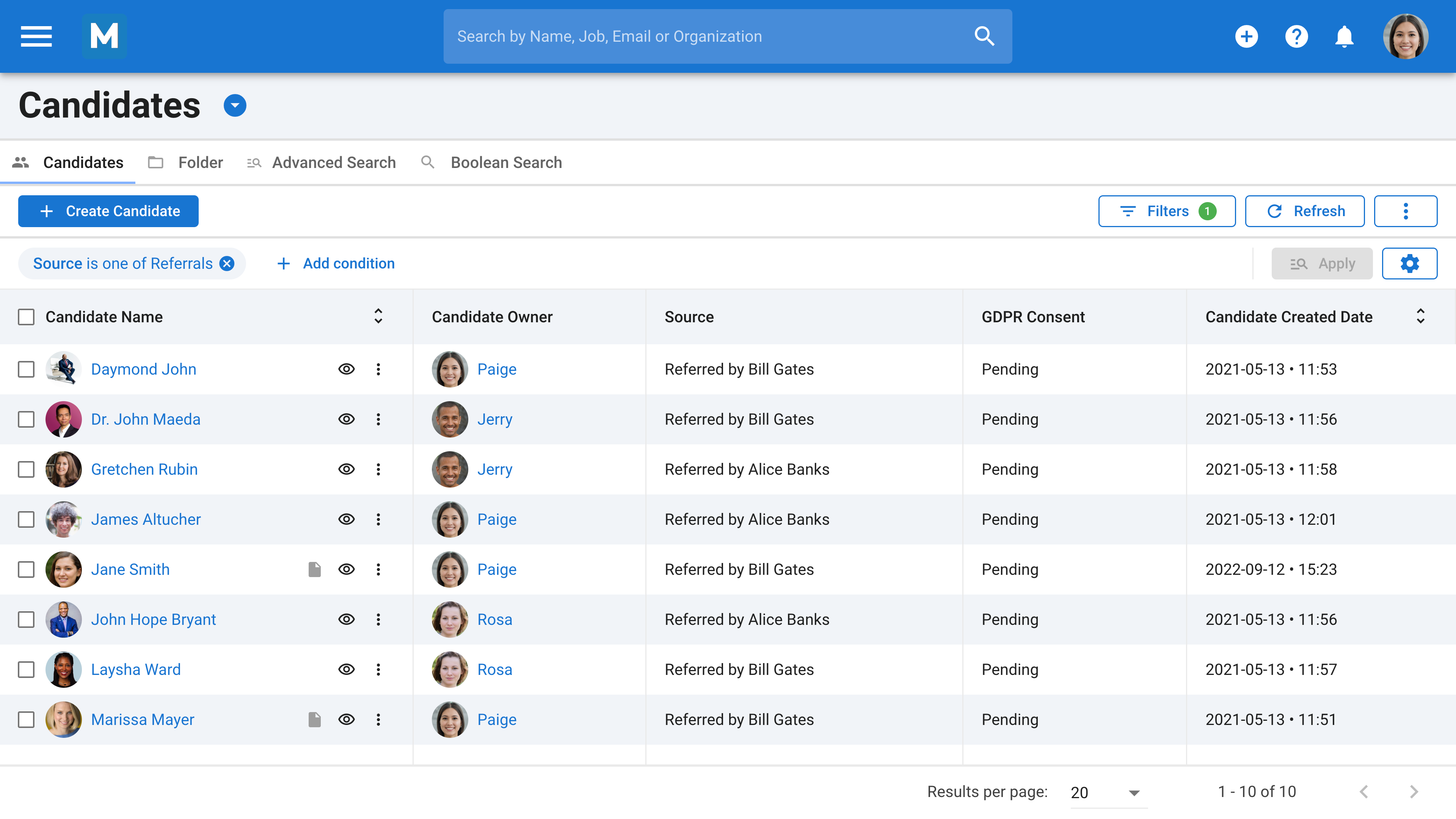Remove the Source is Referrals filter chip
Screen dimensions: 1456x819
(x=227, y=264)
